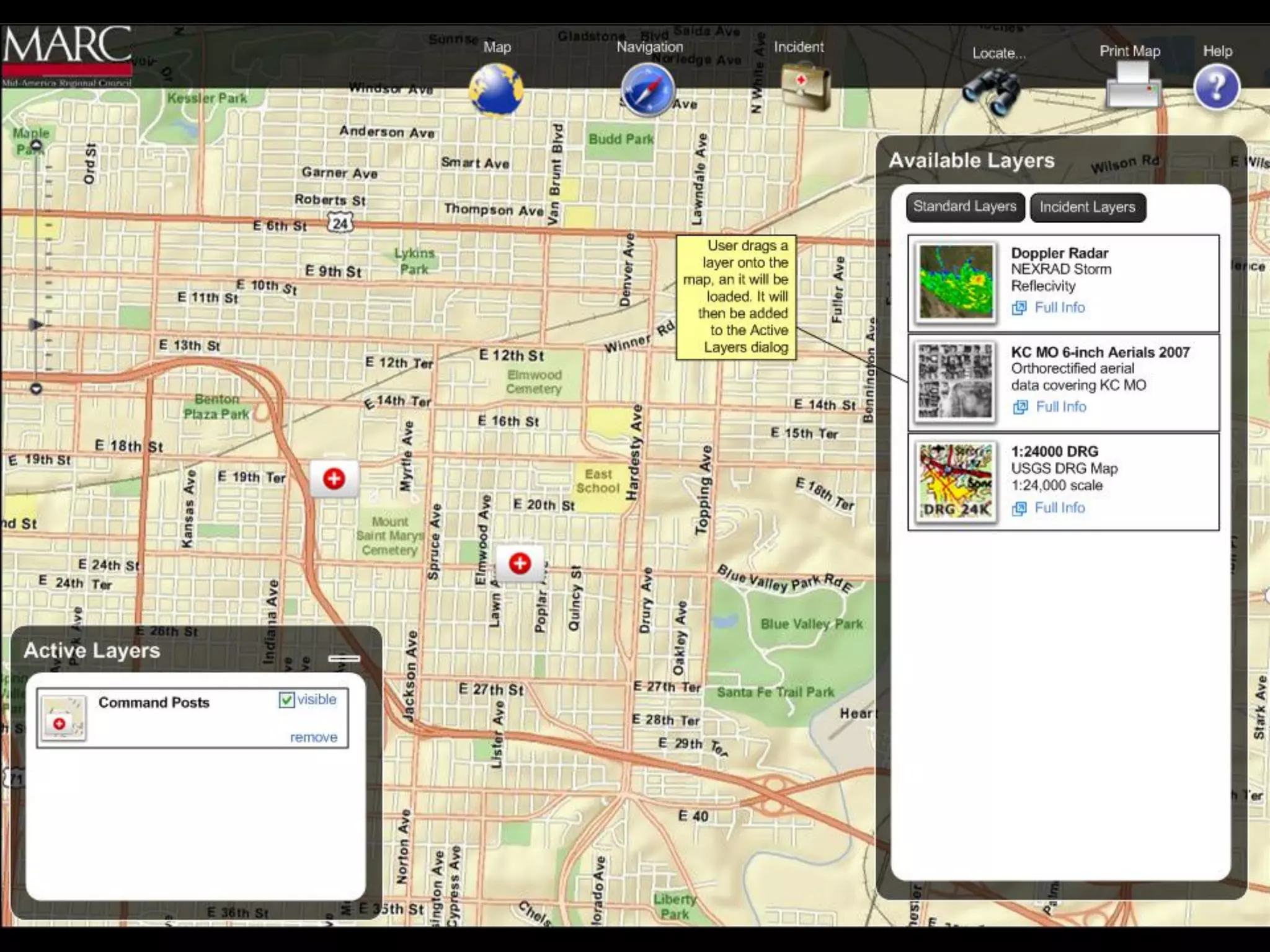
Task: Click the Doppler Radar layer title
Action: (x=1059, y=253)
